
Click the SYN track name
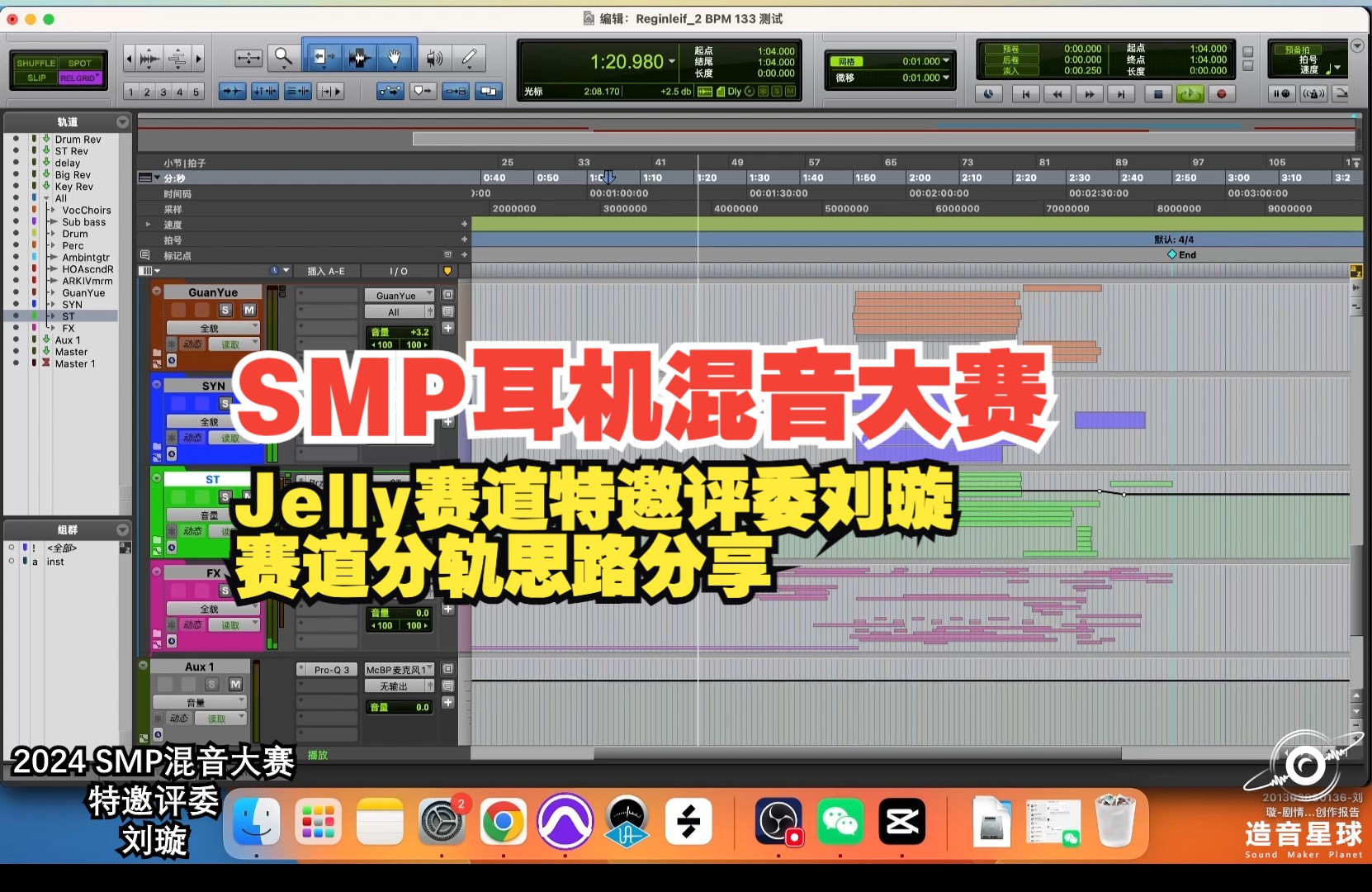(213, 386)
